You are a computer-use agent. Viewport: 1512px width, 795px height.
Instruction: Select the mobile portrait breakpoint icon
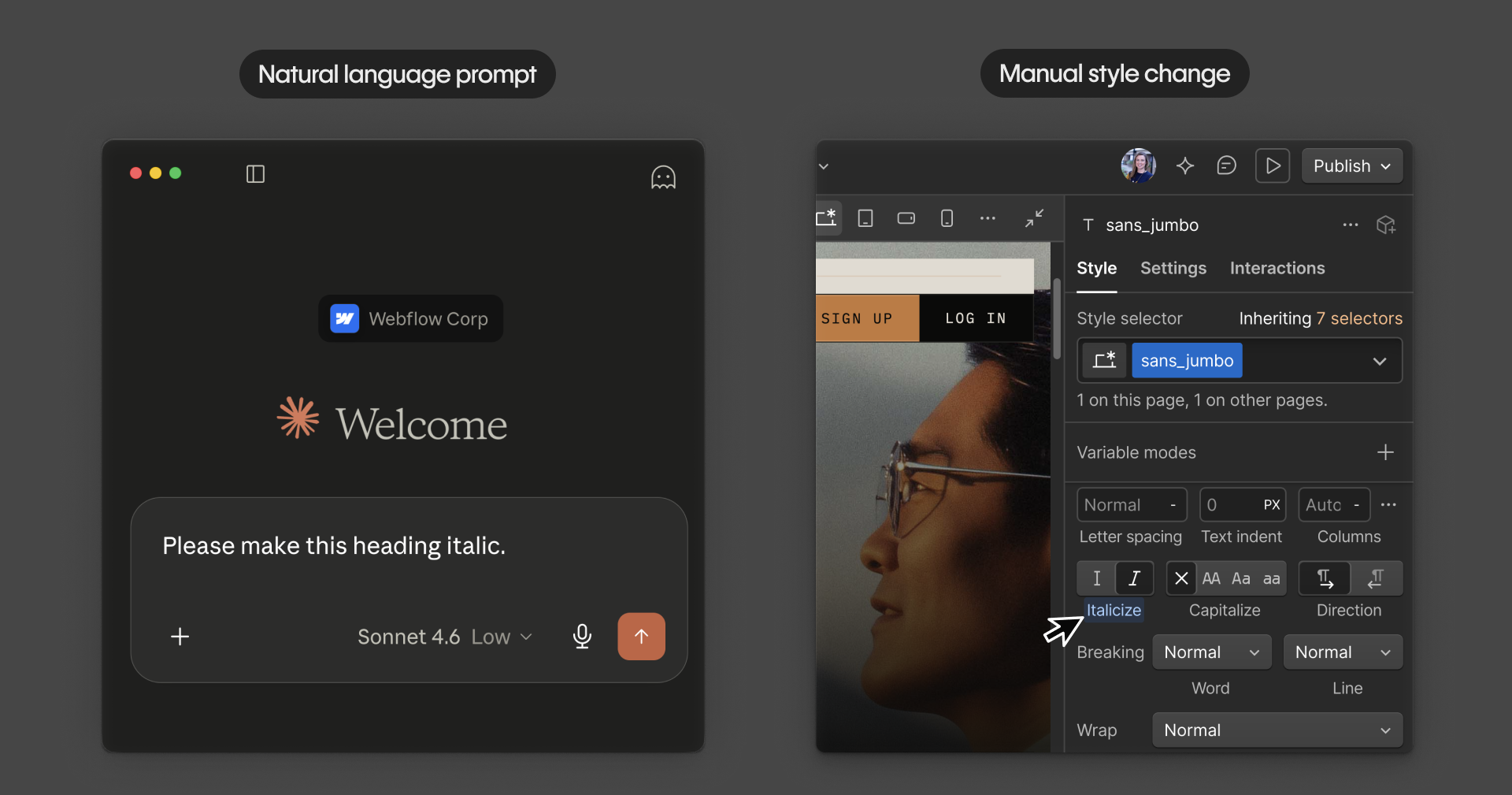947,218
